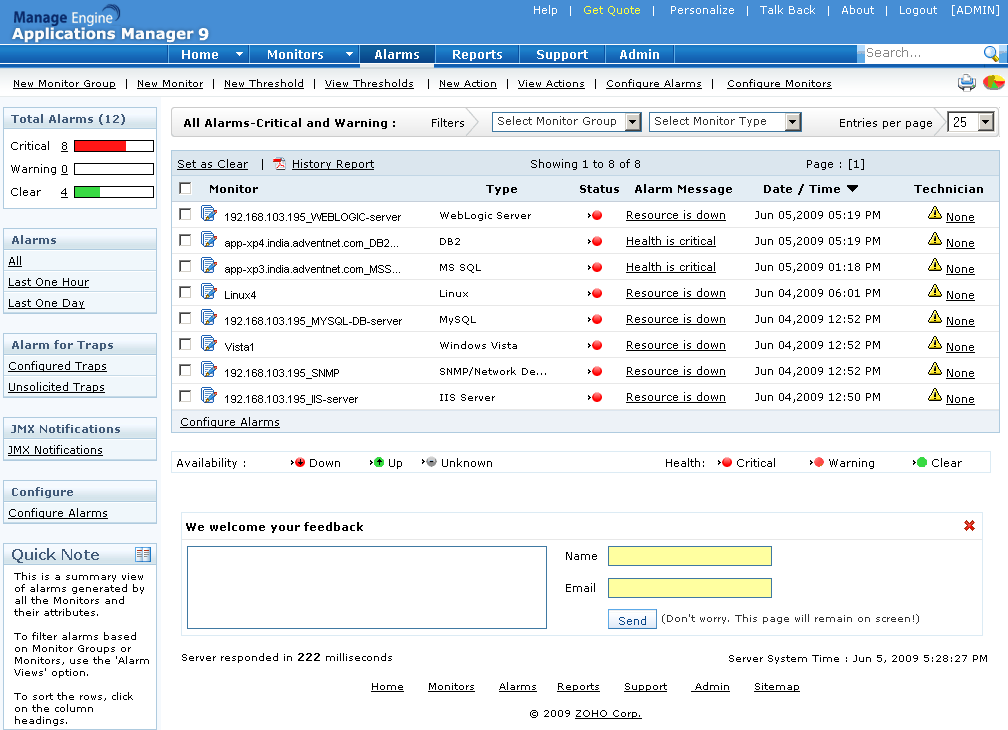This screenshot has height=730, width=1008.
Task: Open the Configured Traps link
Action: [x=57, y=366]
